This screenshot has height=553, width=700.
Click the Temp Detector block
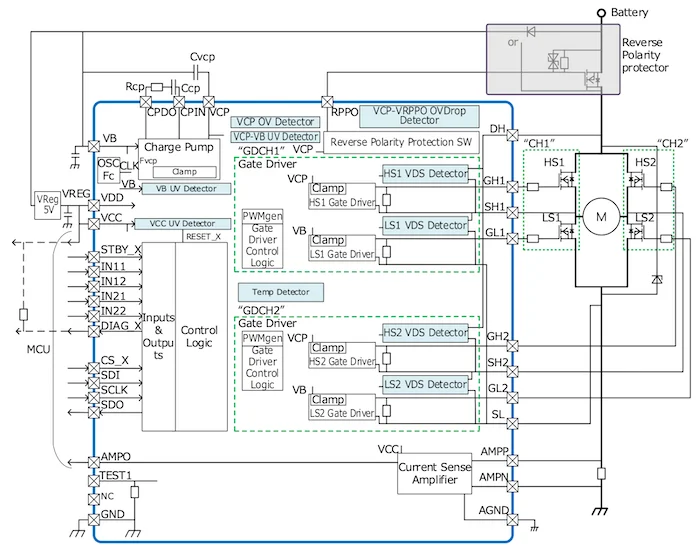coord(273,292)
